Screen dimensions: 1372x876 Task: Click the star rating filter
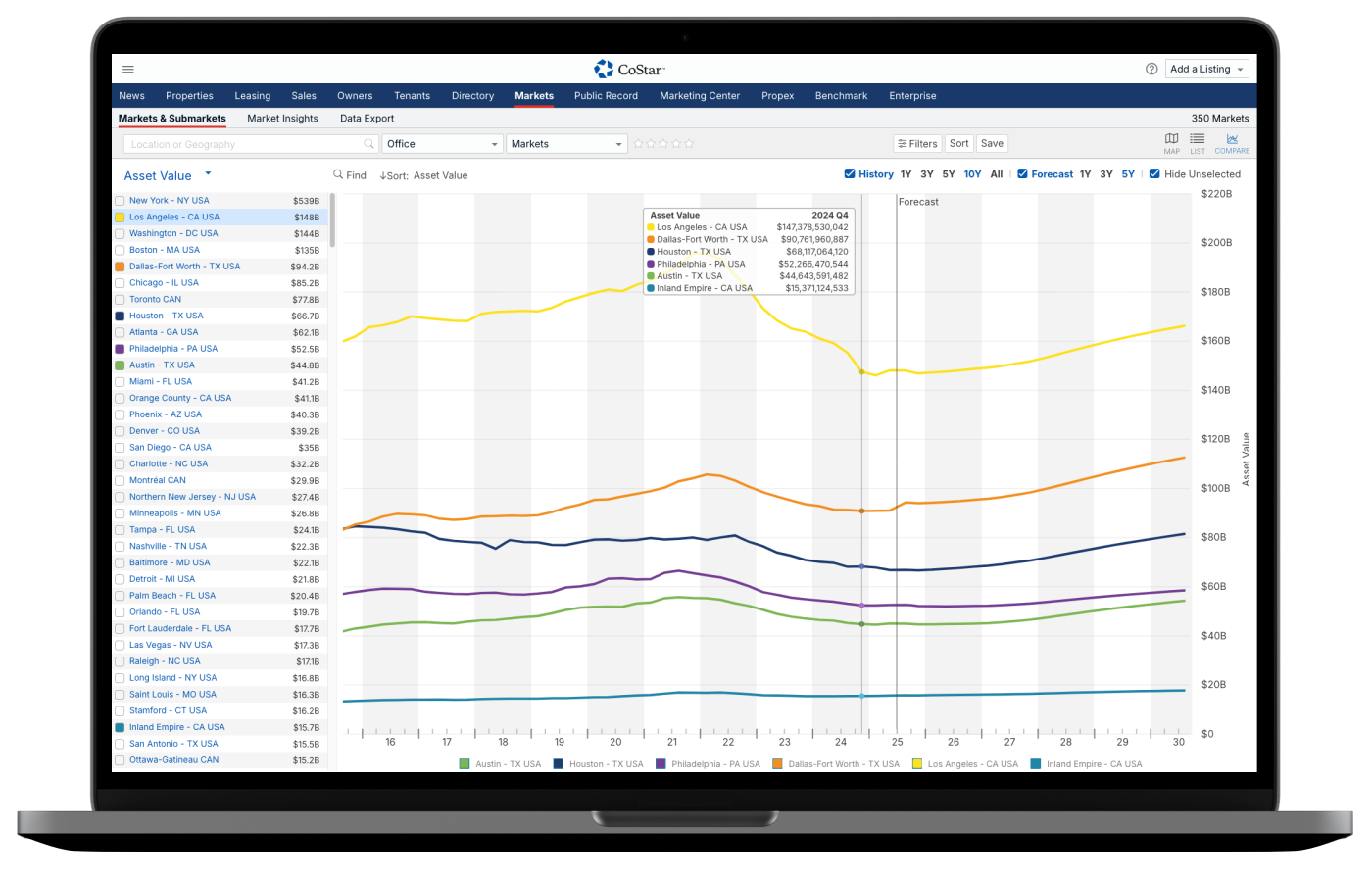(663, 144)
